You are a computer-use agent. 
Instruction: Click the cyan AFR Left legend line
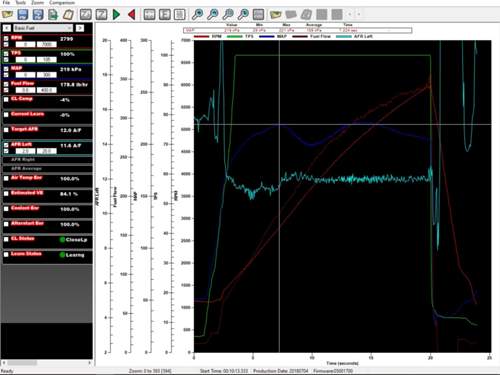(x=344, y=36)
